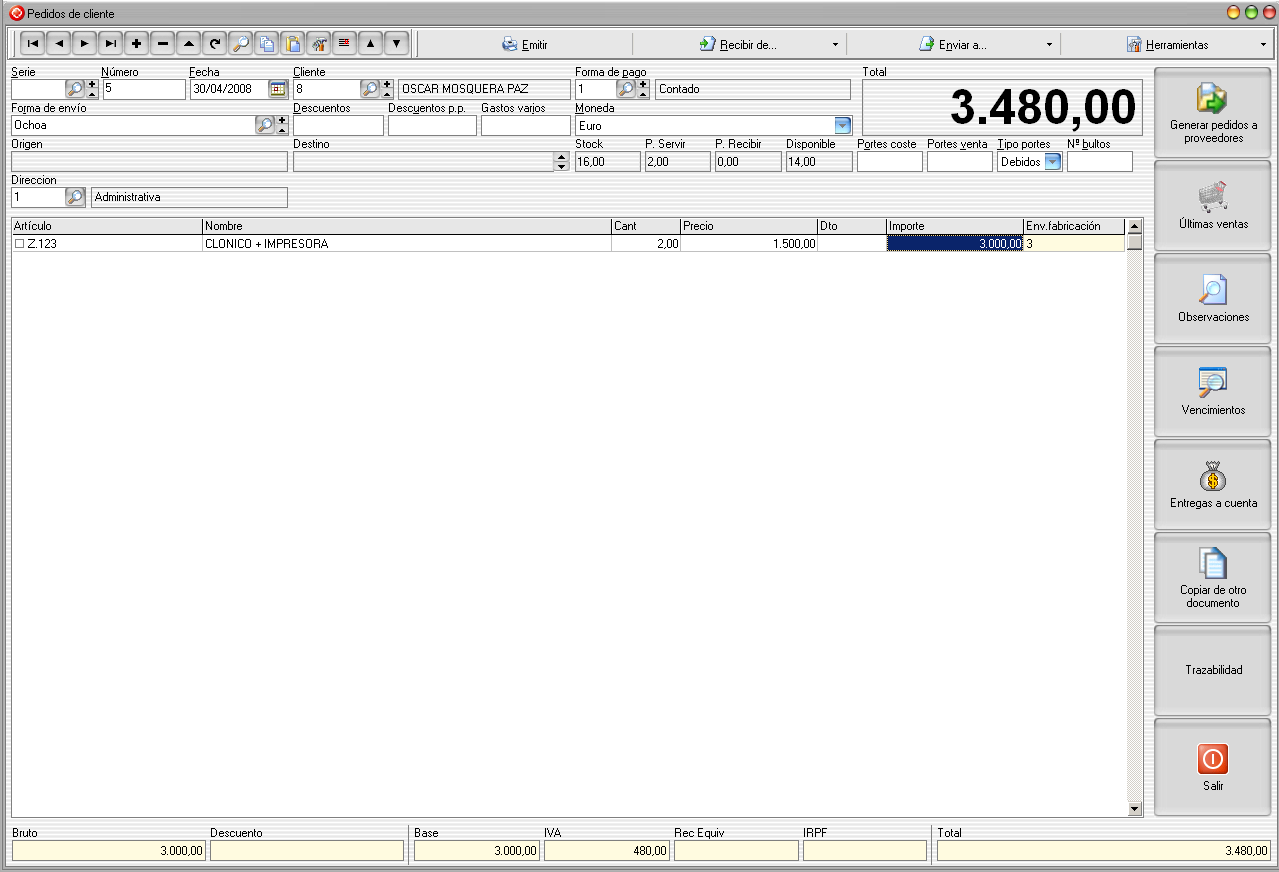Go to the first record
The image size is (1279, 872).
(32, 44)
